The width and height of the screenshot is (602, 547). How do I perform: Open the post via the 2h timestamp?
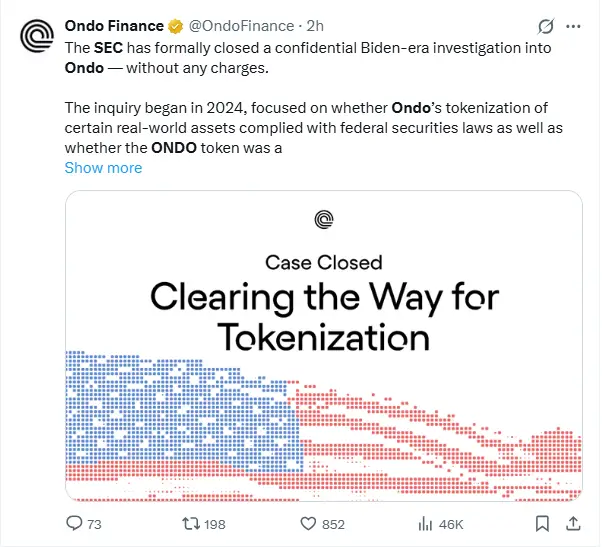point(315,25)
